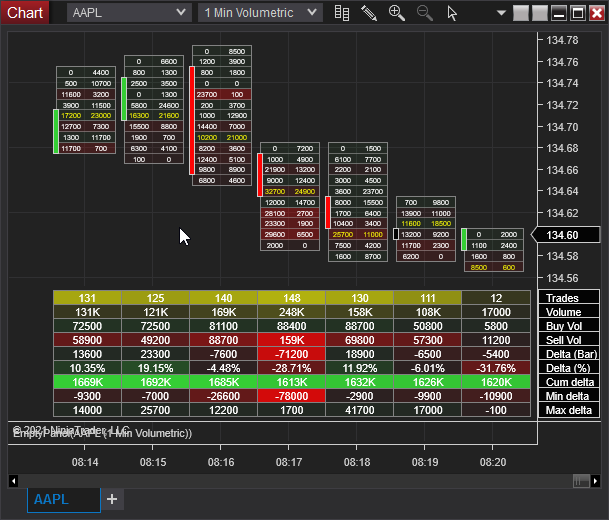Click the 248K volume cell
The image size is (609, 520).
tap(292, 312)
